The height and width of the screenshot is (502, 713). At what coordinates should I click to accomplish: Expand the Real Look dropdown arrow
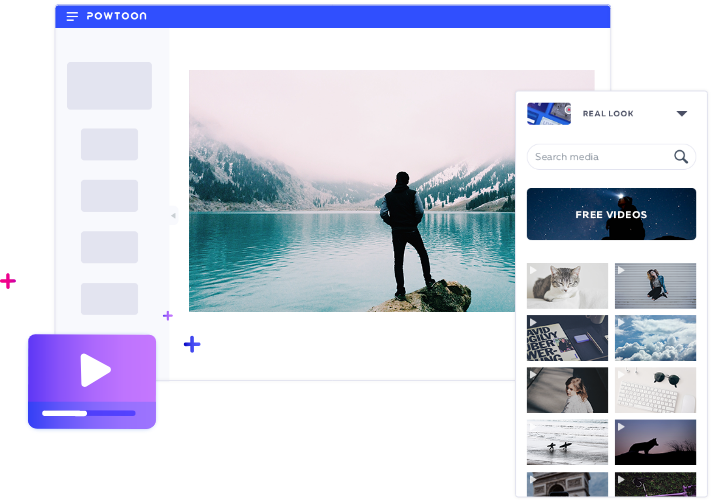pos(682,114)
